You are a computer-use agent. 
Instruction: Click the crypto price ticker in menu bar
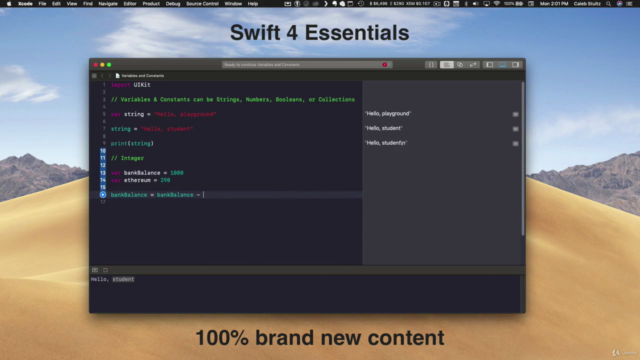[399, 4]
